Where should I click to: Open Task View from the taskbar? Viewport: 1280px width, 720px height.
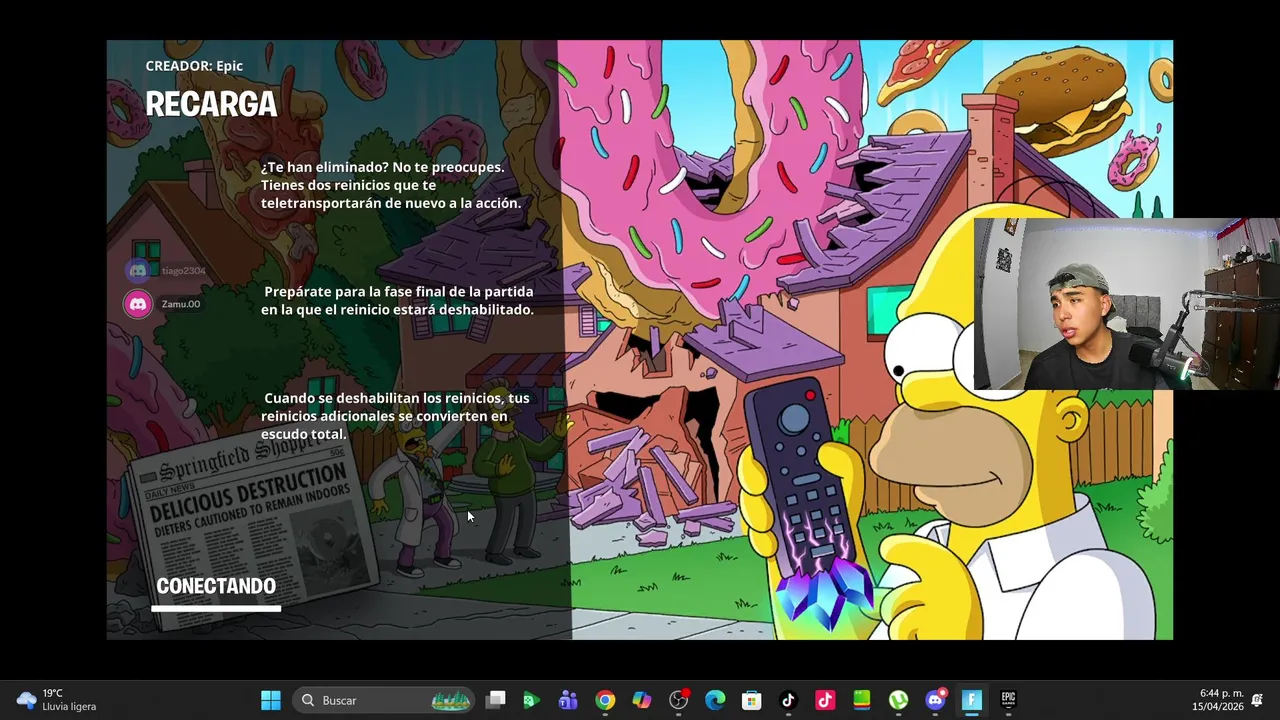tap(496, 700)
